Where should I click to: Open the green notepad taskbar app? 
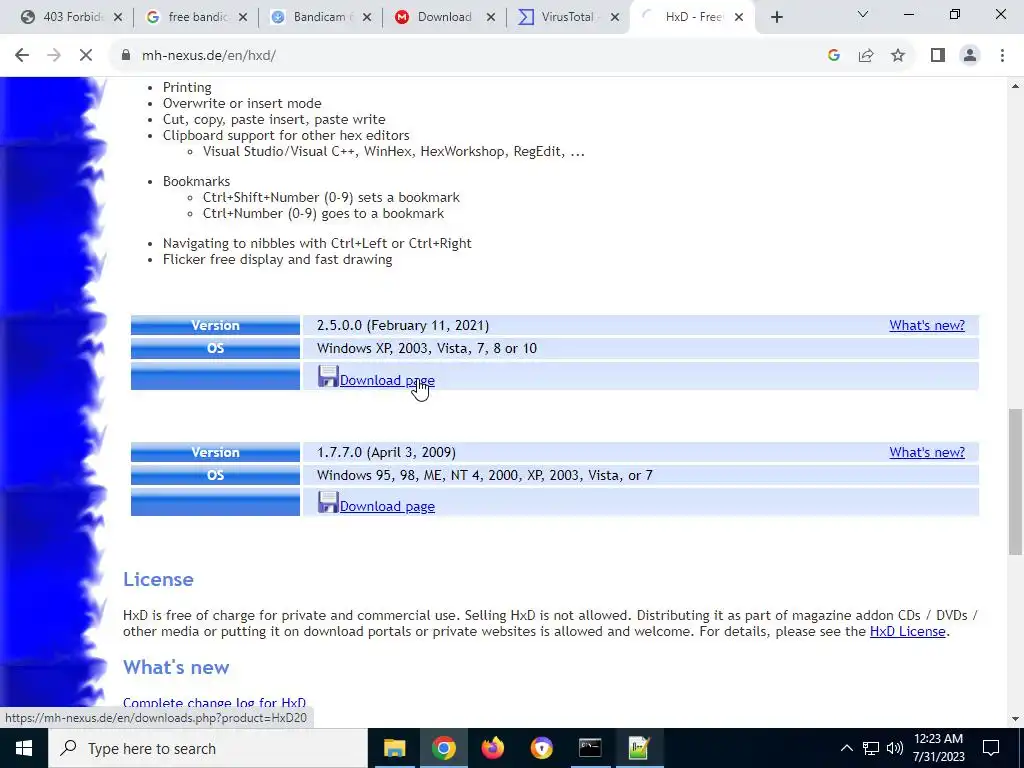tap(639, 748)
